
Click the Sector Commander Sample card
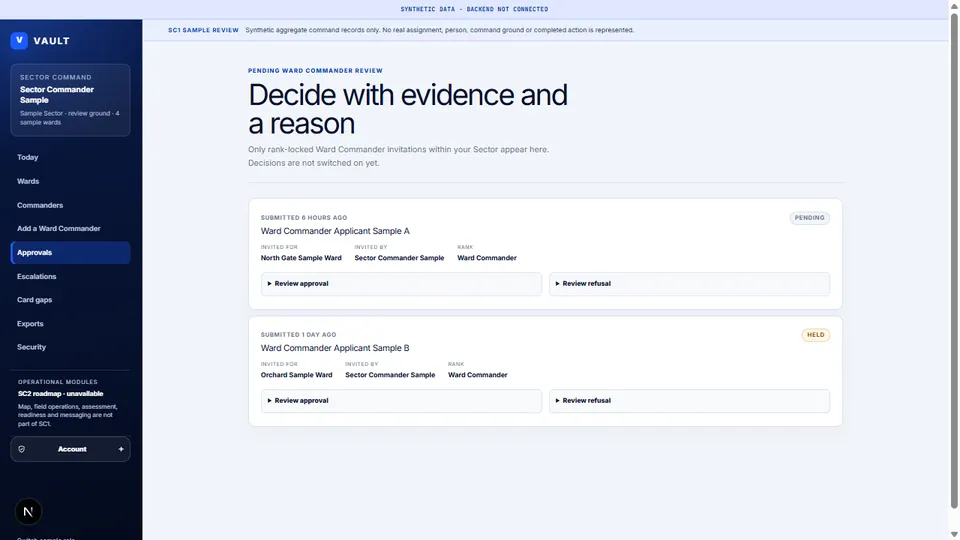point(70,100)
